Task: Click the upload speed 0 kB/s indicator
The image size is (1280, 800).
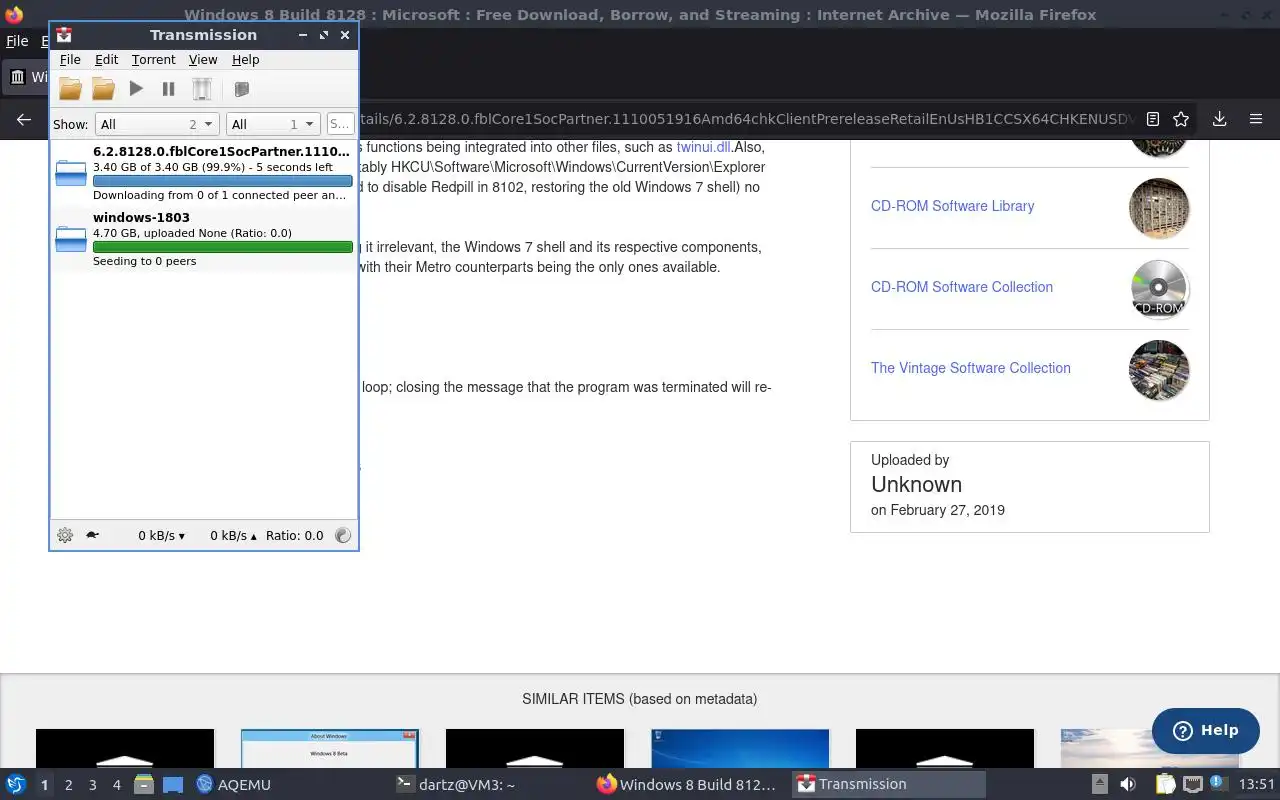Action: (233, 535)
